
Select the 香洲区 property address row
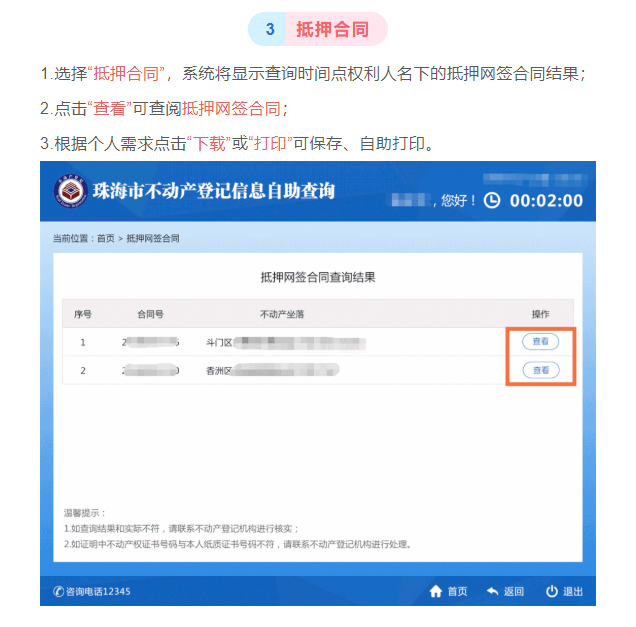[284, 370]
